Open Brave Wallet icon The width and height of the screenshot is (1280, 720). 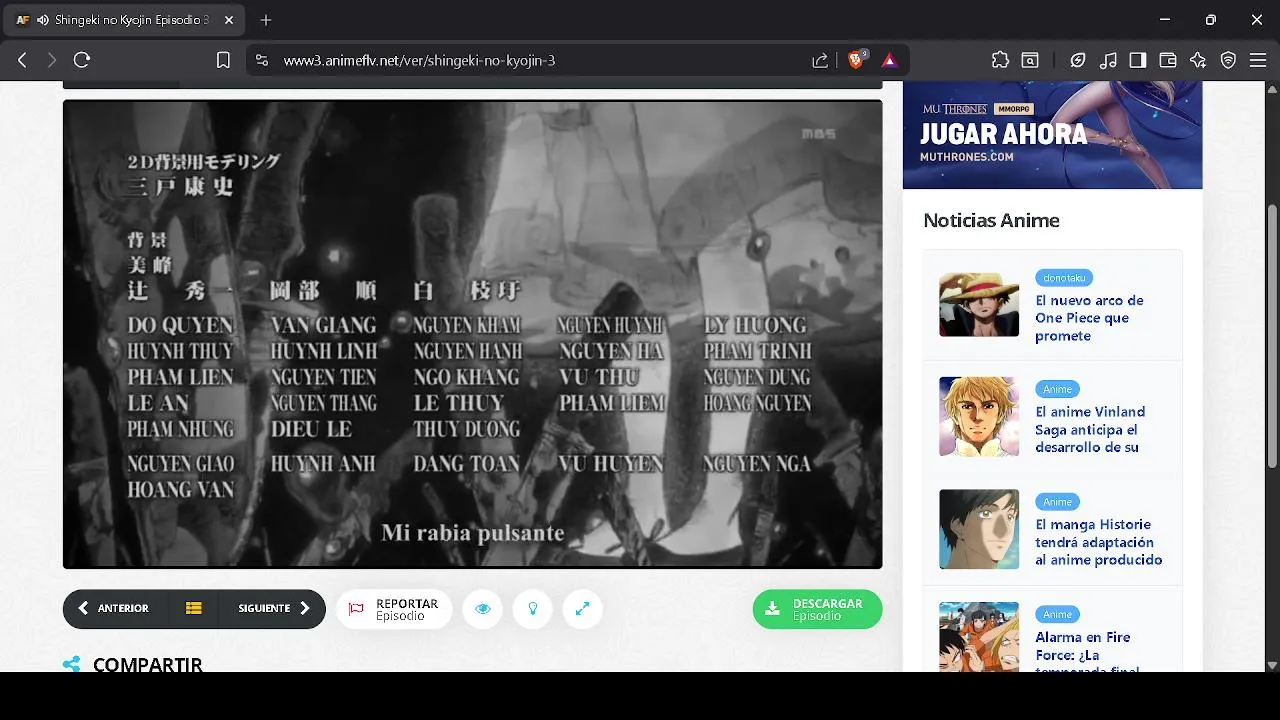1168,60
